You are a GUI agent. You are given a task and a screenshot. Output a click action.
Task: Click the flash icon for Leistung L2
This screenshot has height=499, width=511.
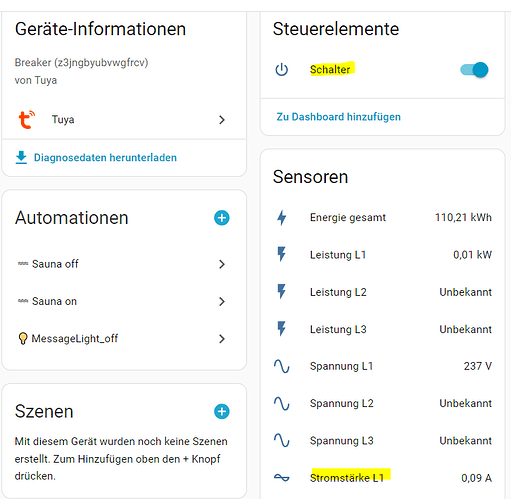point(282,292)
